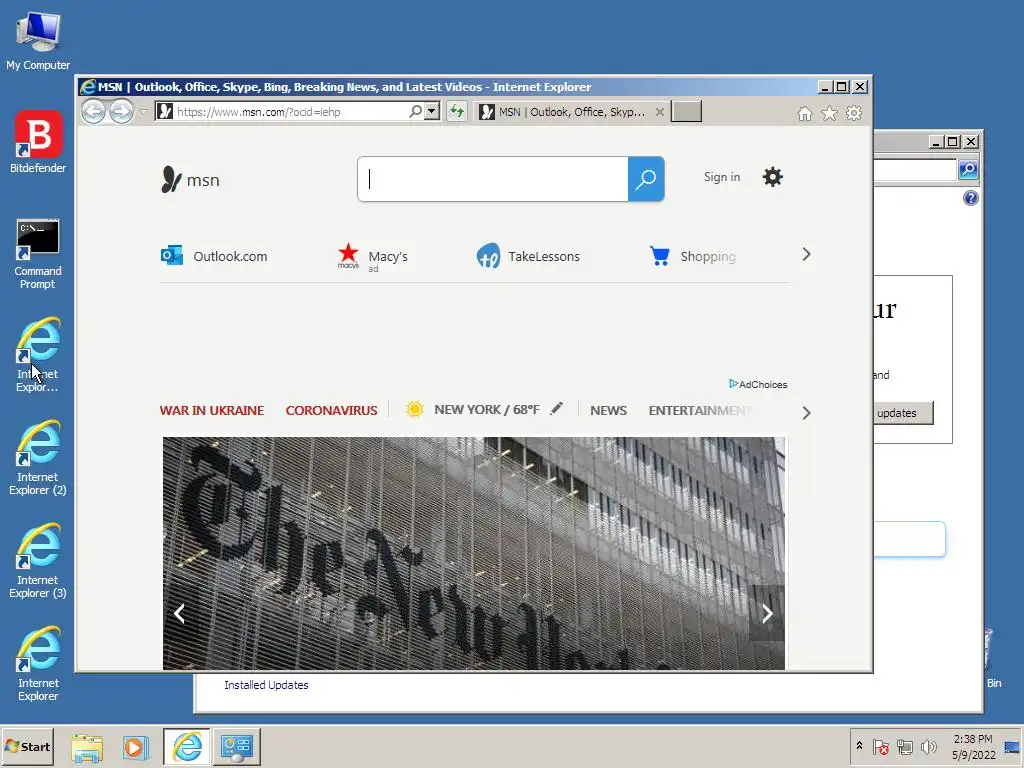
Task: Open Internet Explorer (3) desktop shortcut
Action: [38, 562]
